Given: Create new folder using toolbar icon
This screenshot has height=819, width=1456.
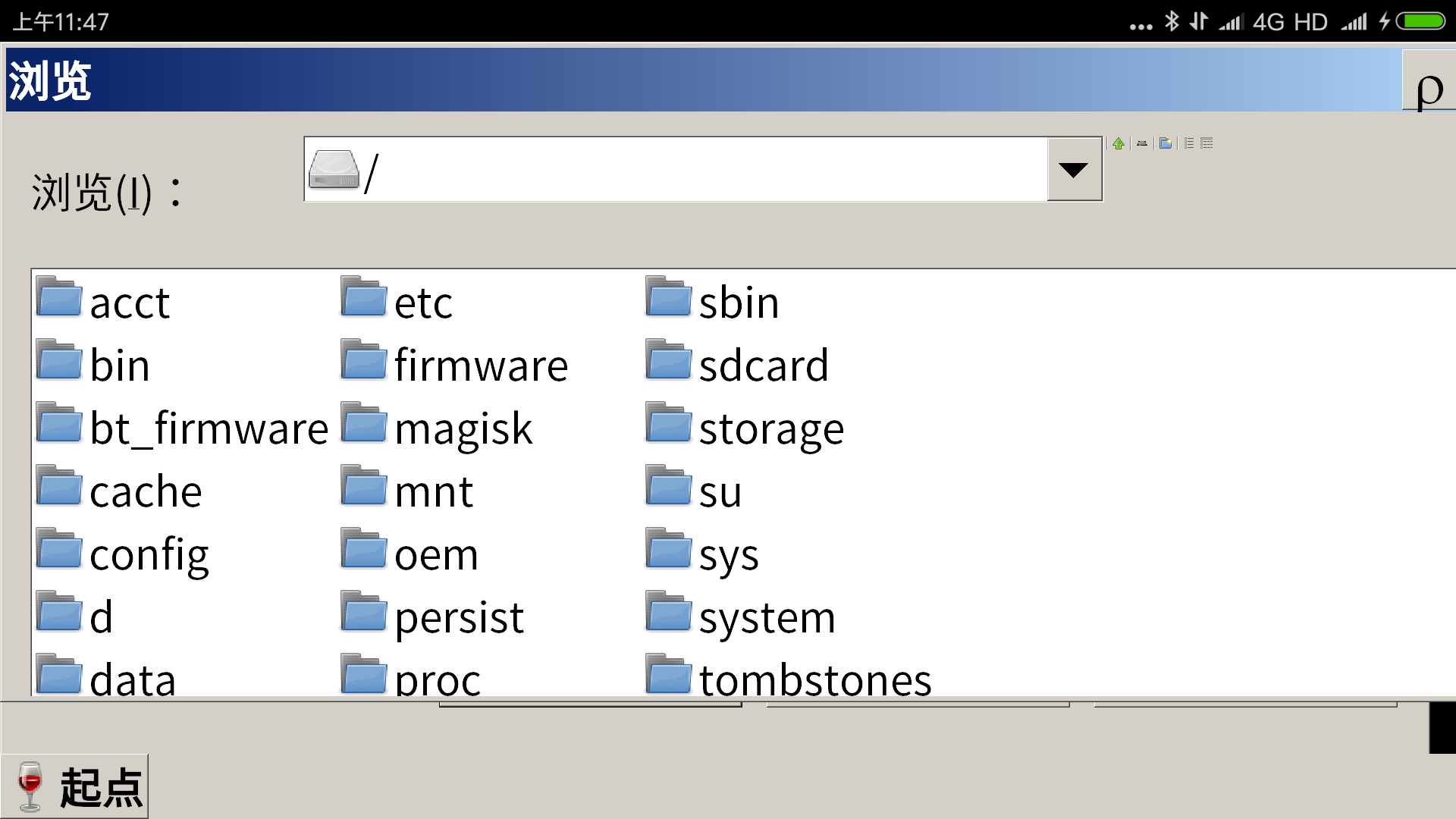Looking at the screenshot, I should 1166,143.
